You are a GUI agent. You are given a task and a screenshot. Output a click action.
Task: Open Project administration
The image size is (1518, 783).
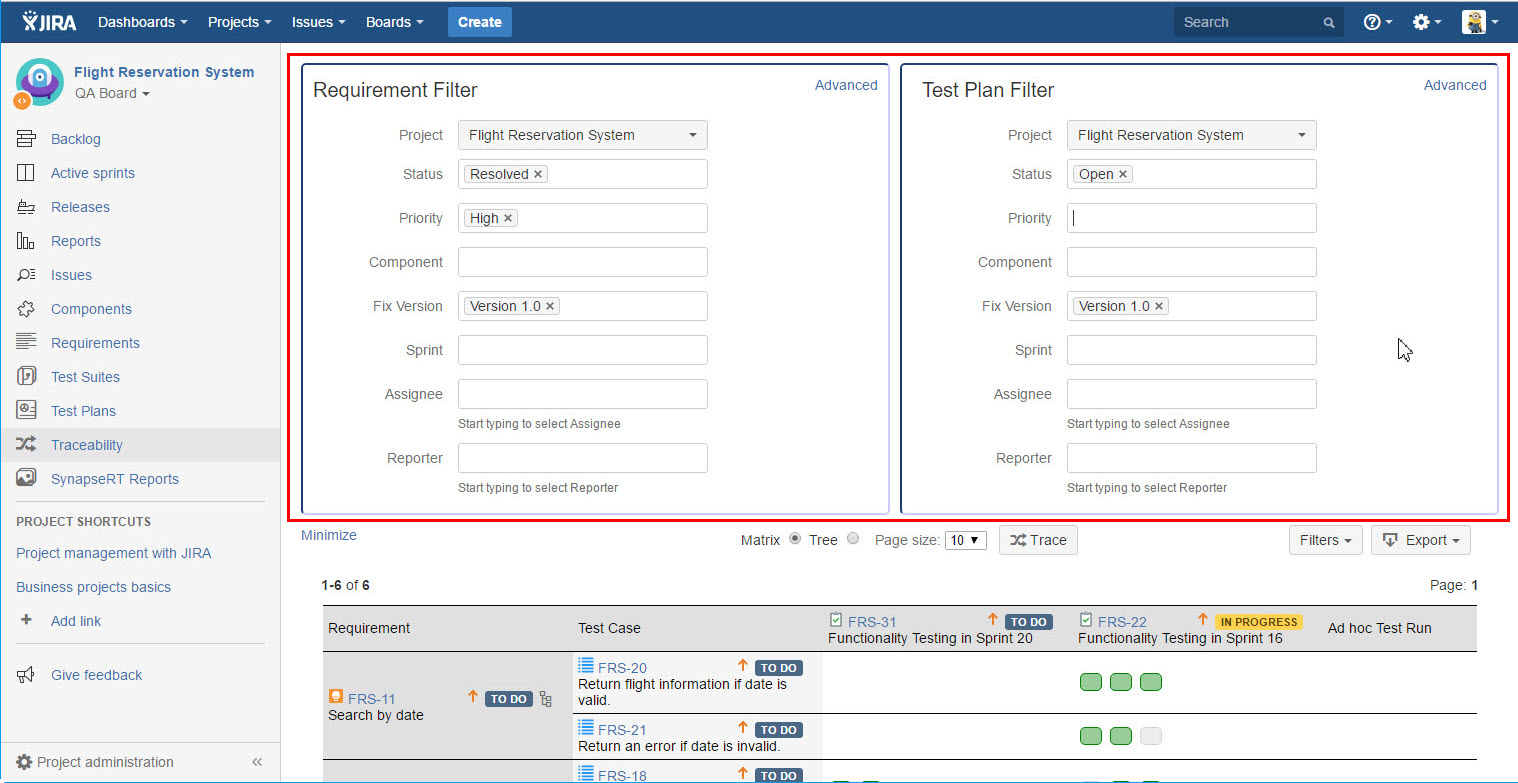click(x=105, y=762)
